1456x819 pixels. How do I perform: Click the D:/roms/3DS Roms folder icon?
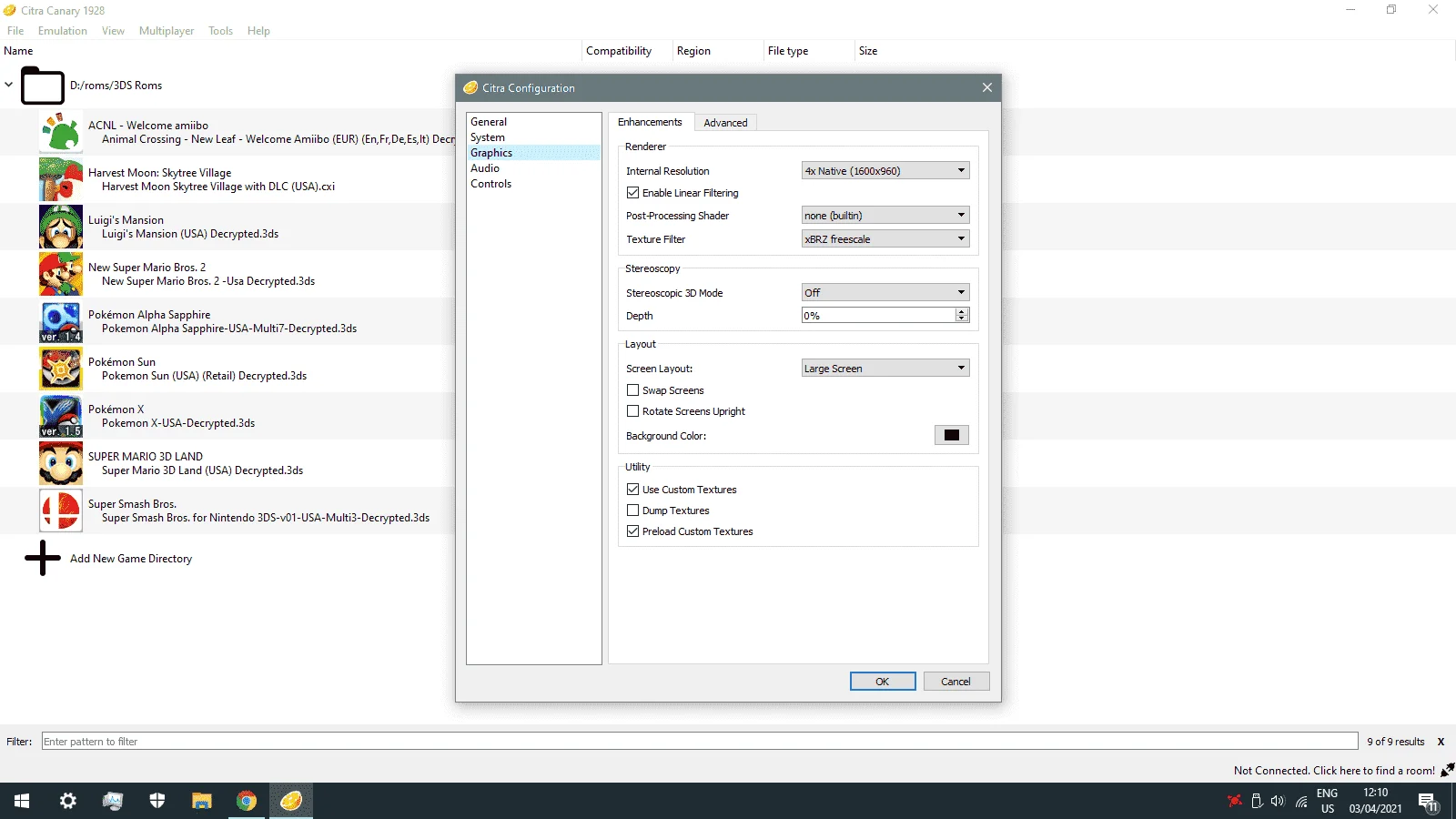pyautogui.click(x=43, y=86)
